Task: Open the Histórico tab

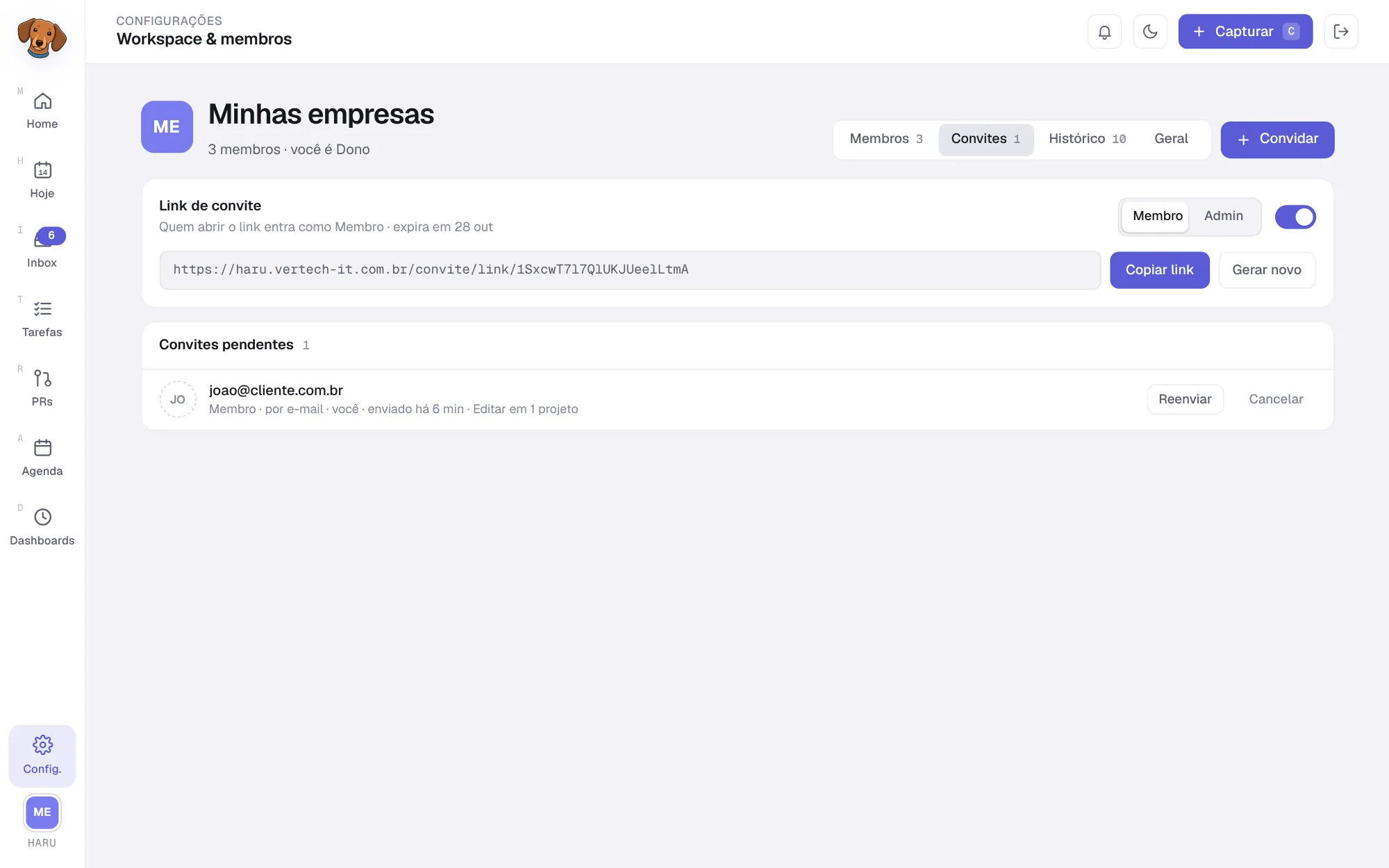Action: pyautogui.click(x=1087, y=139)
